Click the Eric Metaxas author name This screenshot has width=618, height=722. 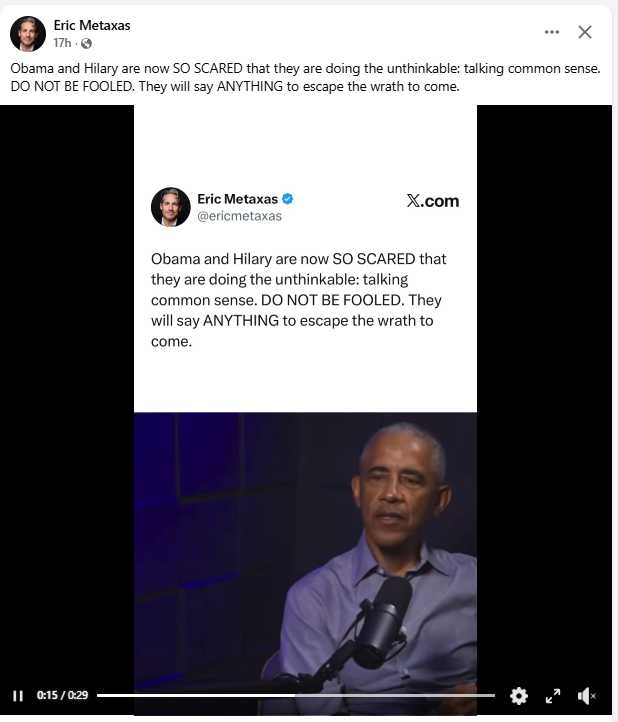pos(92,25)
